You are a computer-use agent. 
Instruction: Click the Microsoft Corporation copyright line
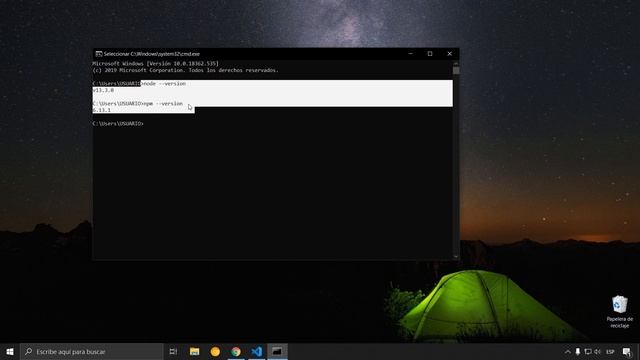click(185, 70)
